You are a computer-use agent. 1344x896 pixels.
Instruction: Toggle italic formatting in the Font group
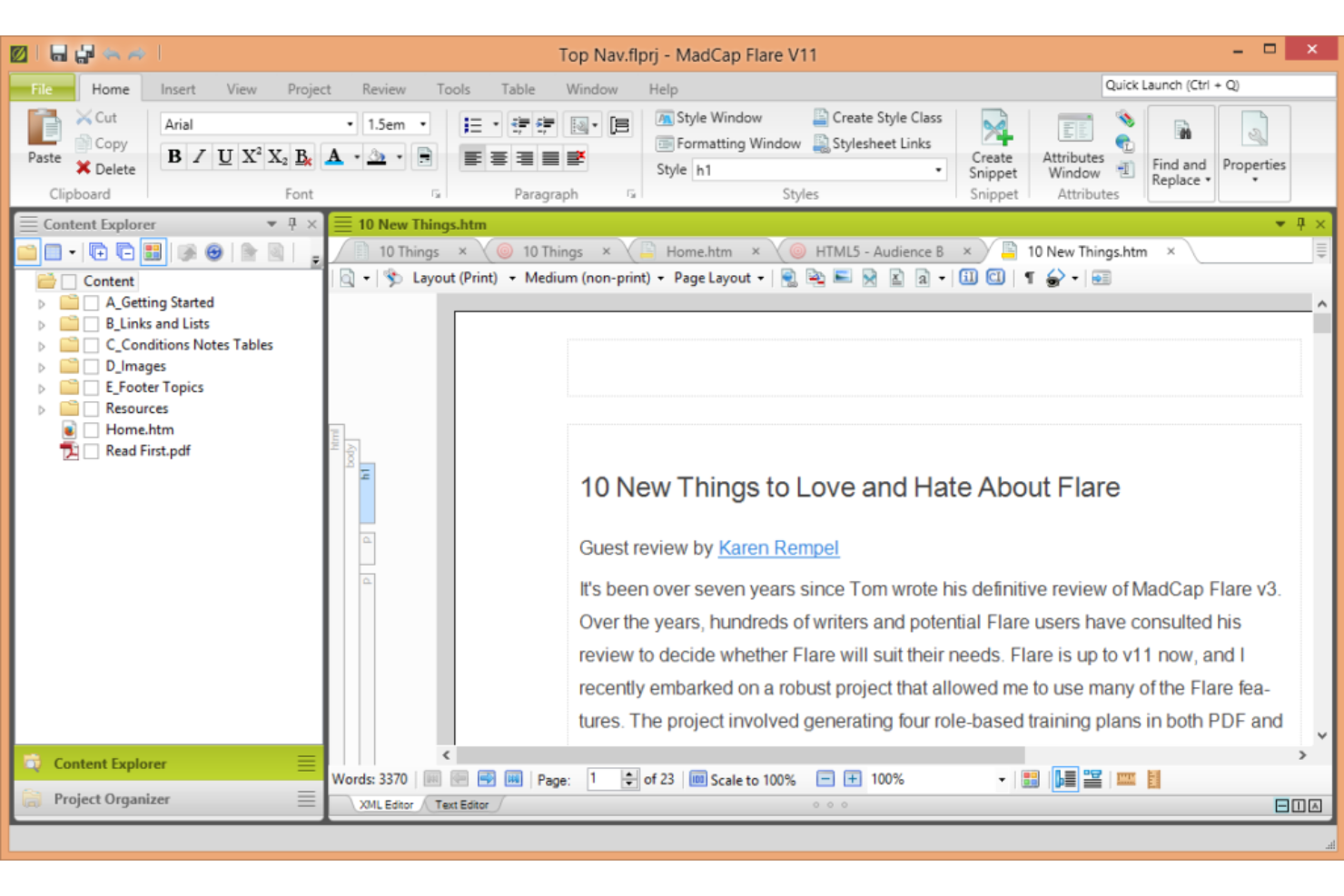tap(198, 156)
